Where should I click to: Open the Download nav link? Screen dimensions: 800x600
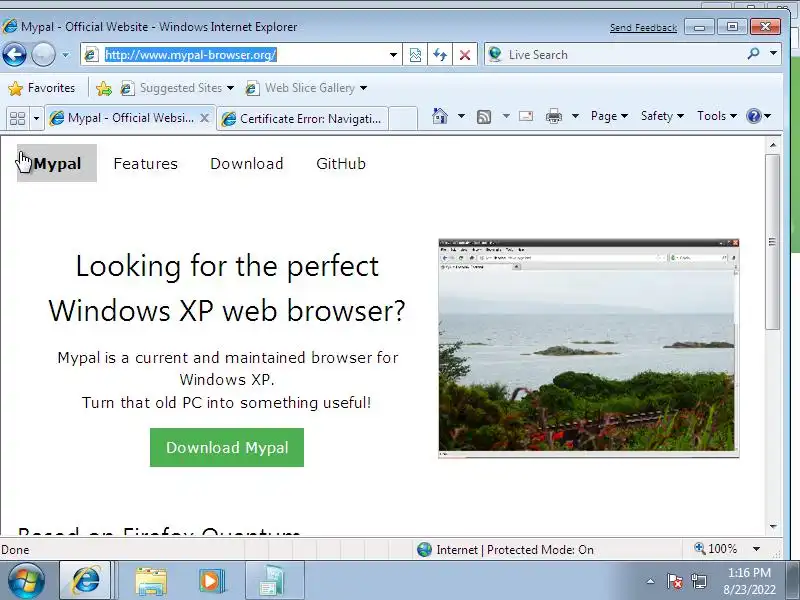click(x=246, y=164)
